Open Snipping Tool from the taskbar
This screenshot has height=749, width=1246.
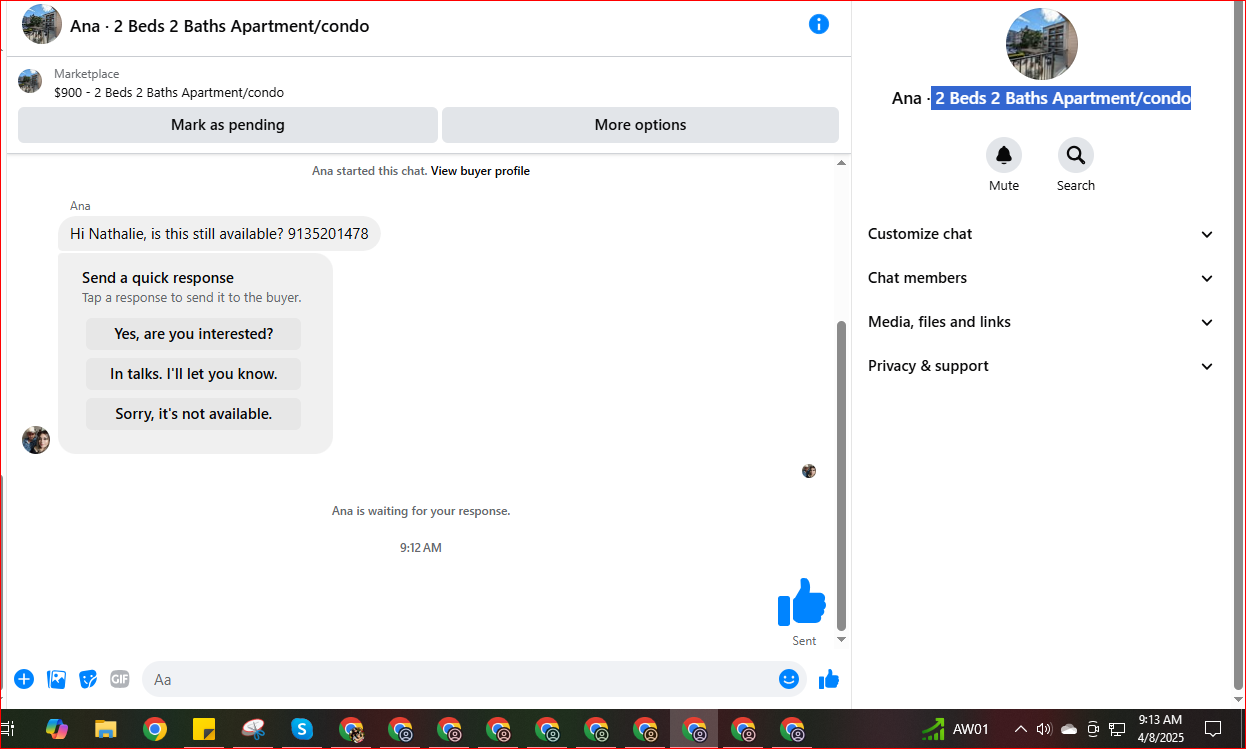pyautogui.click(x=253, y=729)
